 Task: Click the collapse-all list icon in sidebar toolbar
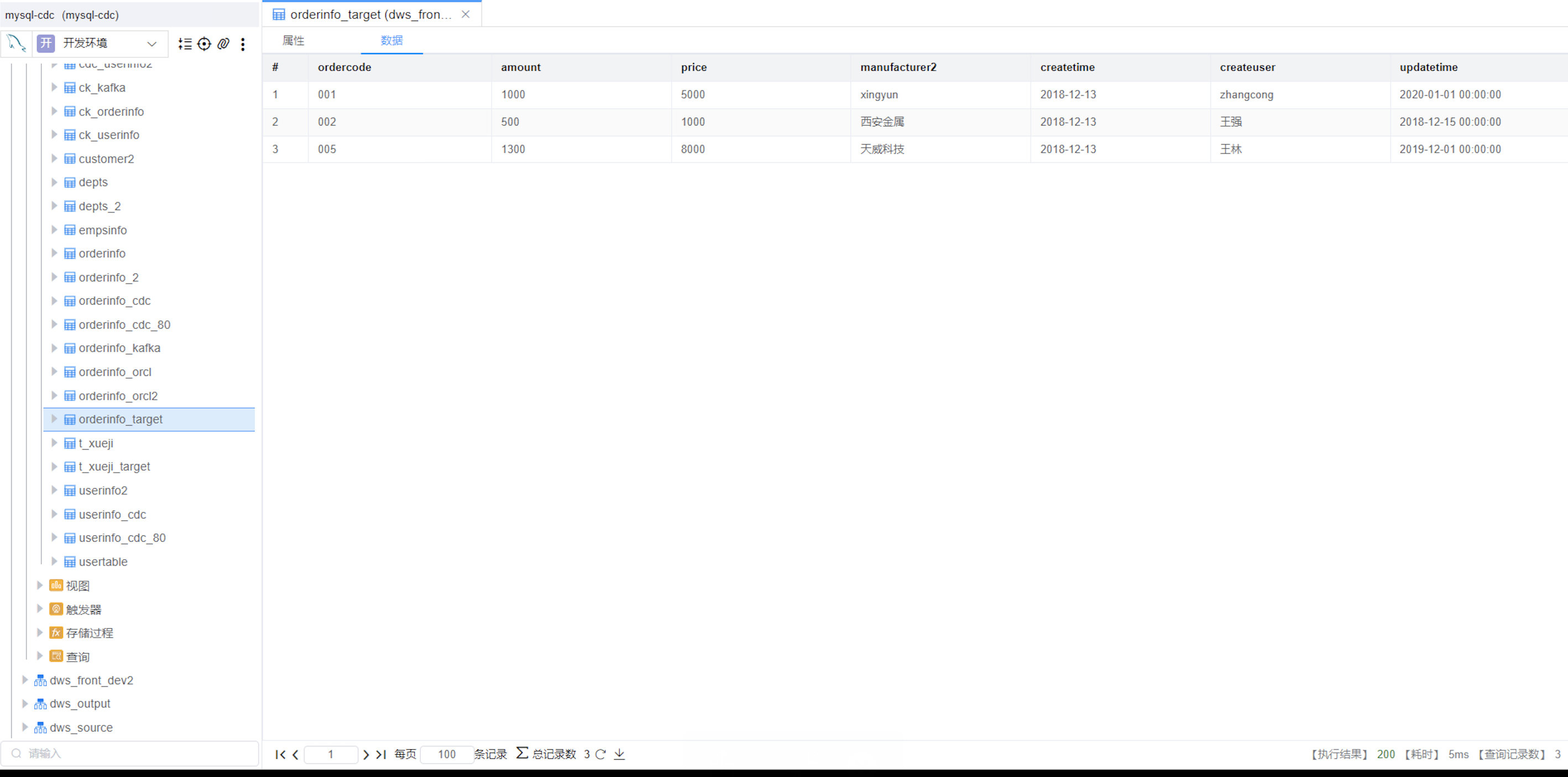coord(185,43)
